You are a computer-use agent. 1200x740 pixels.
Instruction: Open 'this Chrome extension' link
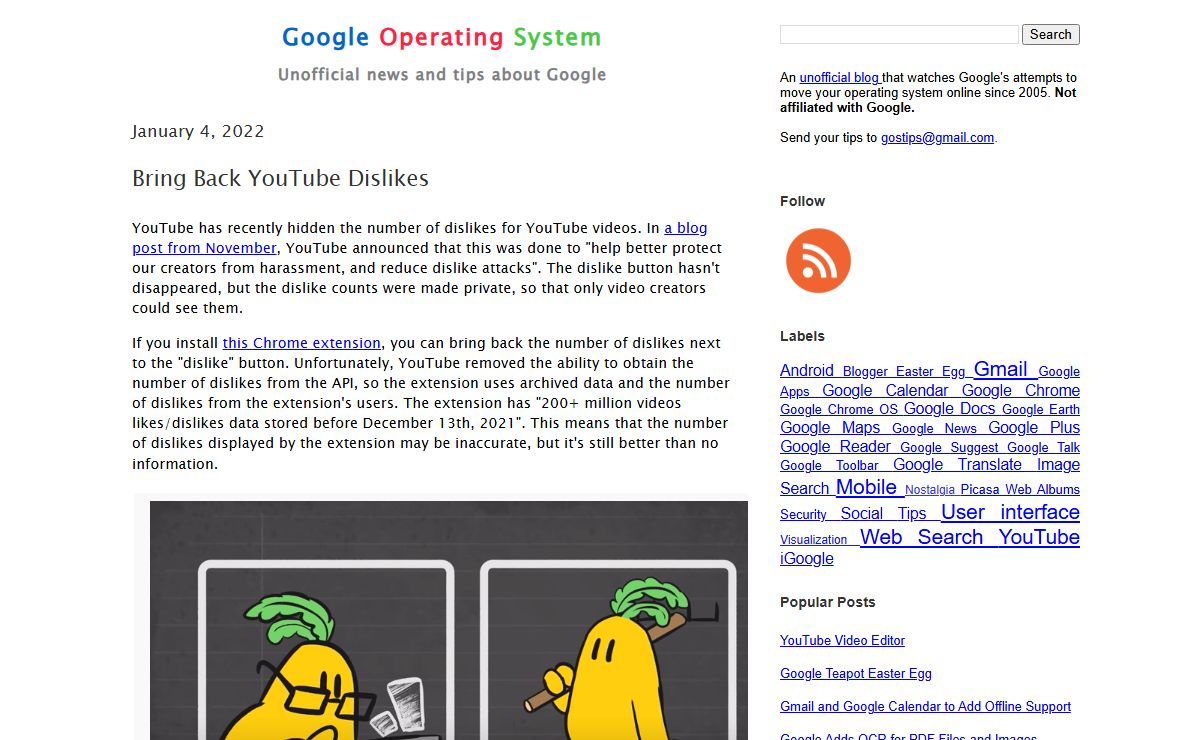click(x=301, y=343)
